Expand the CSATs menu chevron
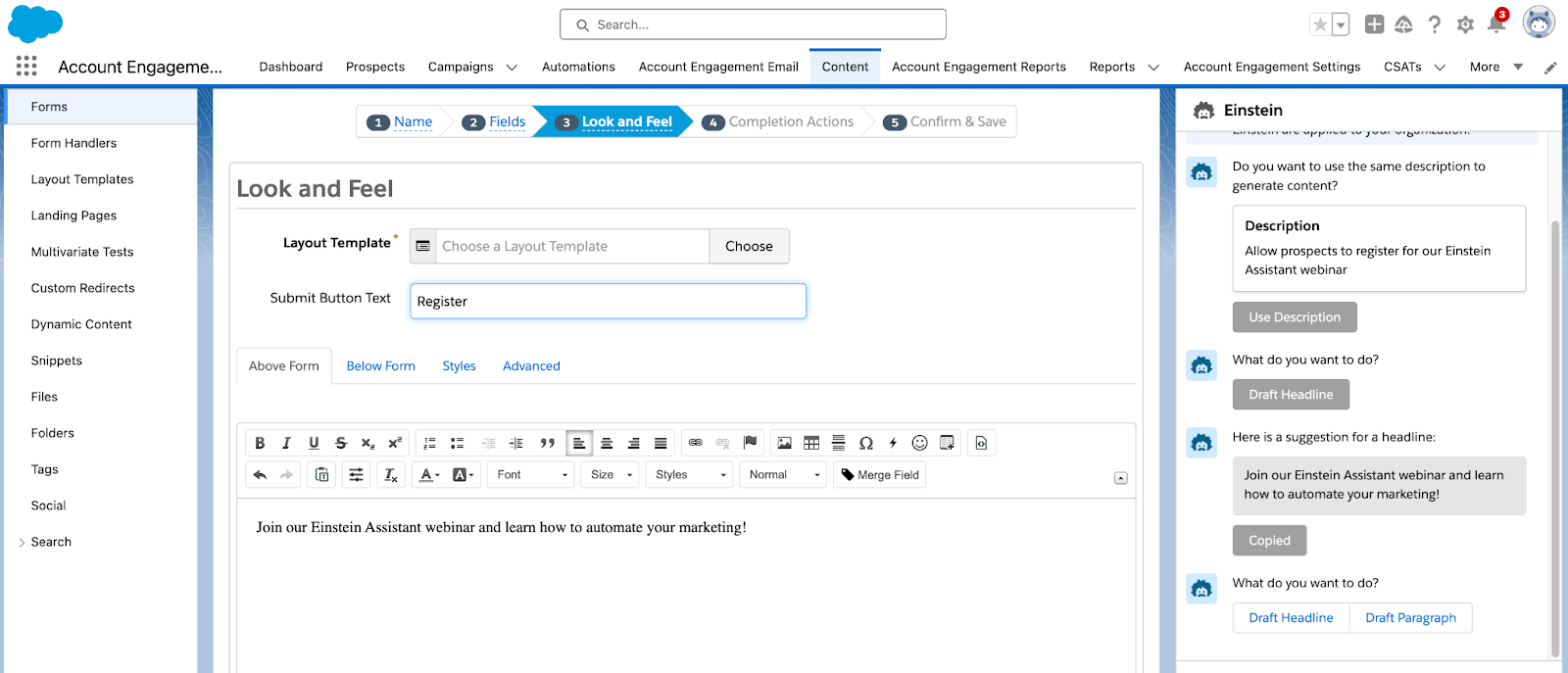The width and height of the screenshot is (1568, 673). (x=1440, y=68)
